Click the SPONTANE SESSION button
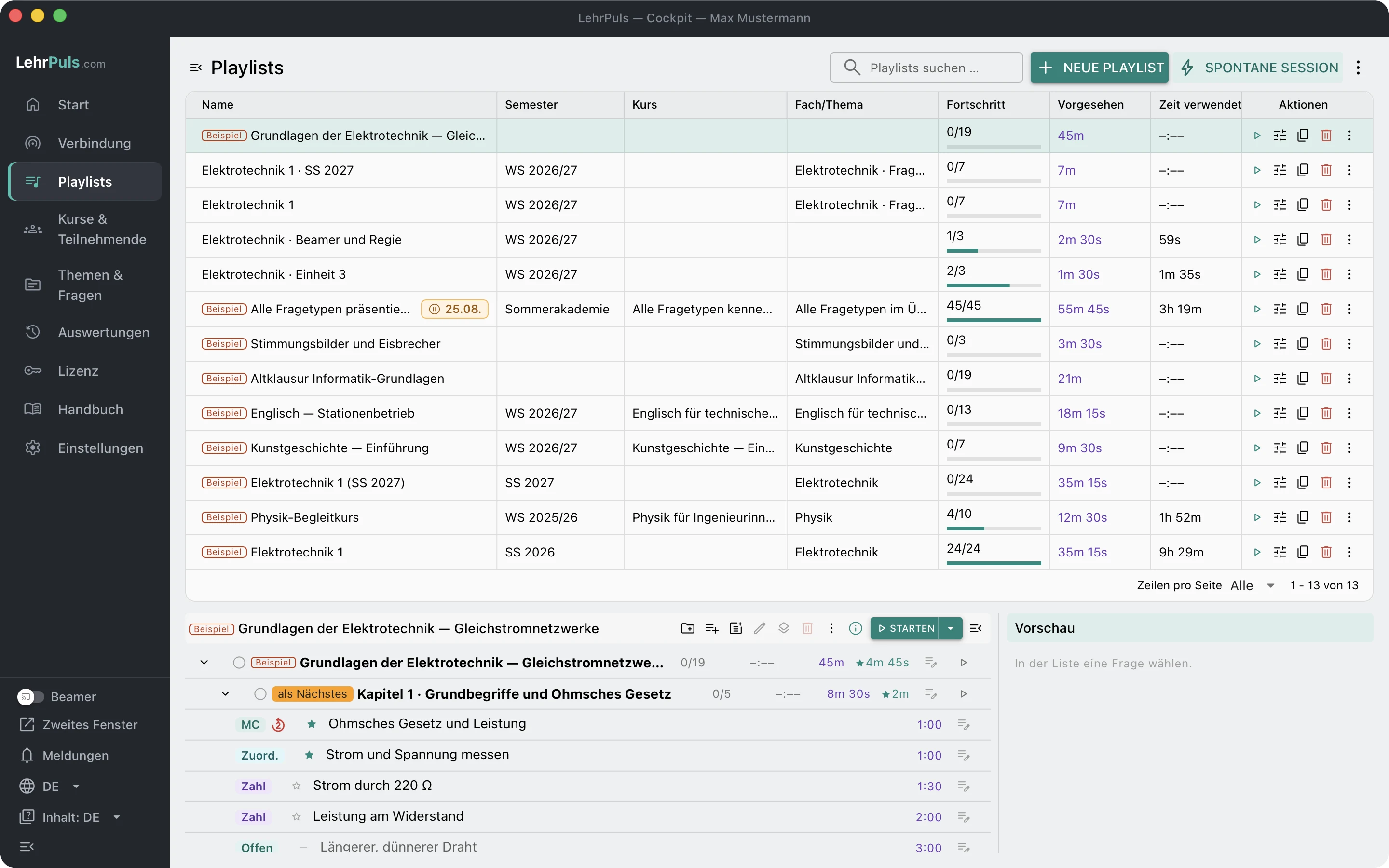Image resolution: width=1389 pixels, height=868 pixels. (x=1259, y=68)
